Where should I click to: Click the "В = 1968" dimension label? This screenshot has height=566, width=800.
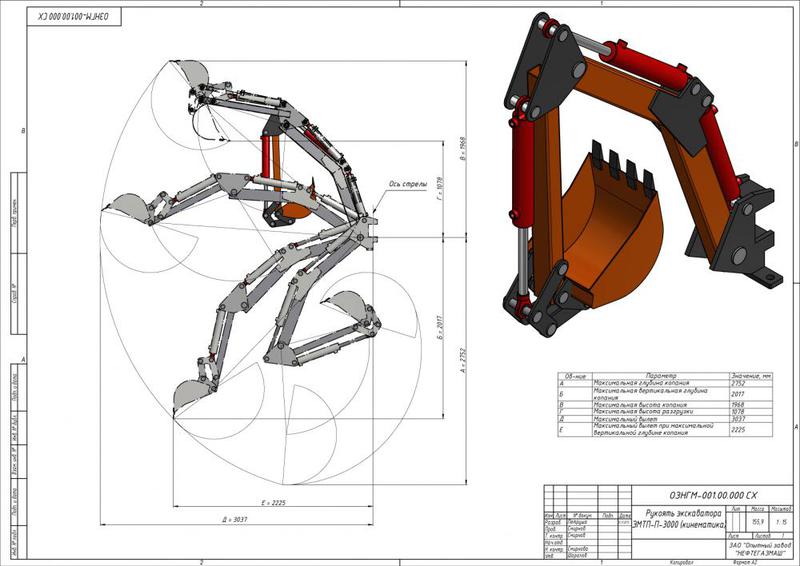pyautogui.click(x=462, y=147)
